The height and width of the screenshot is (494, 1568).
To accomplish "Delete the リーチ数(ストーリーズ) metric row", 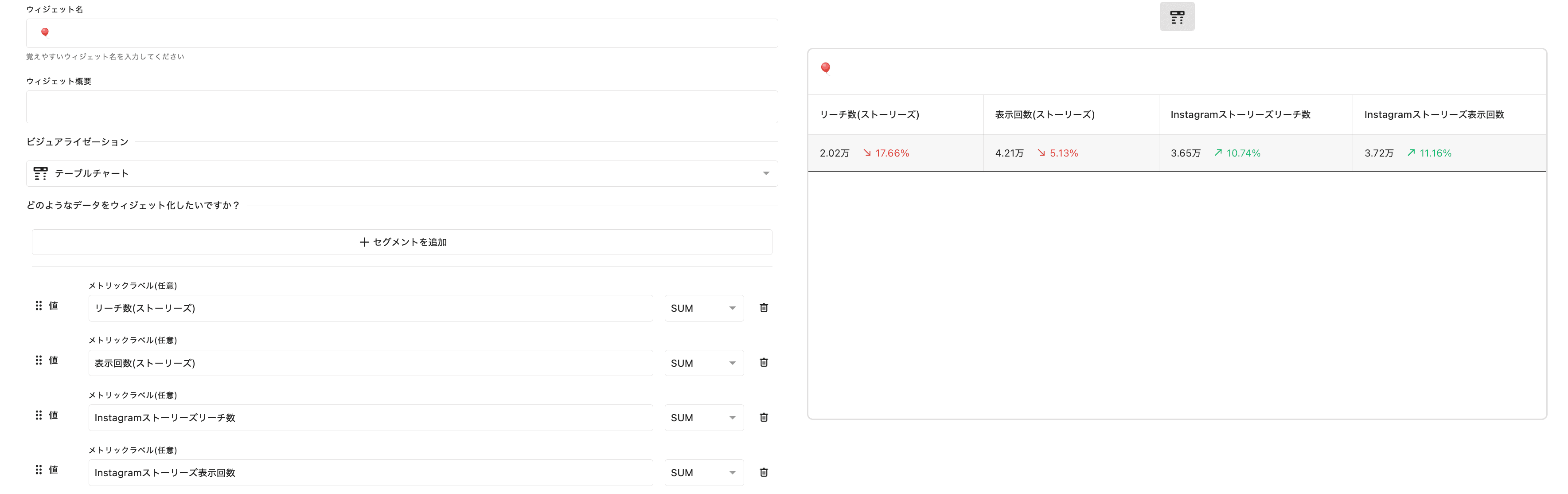I will pyautogui.click(x=763, y=308).
